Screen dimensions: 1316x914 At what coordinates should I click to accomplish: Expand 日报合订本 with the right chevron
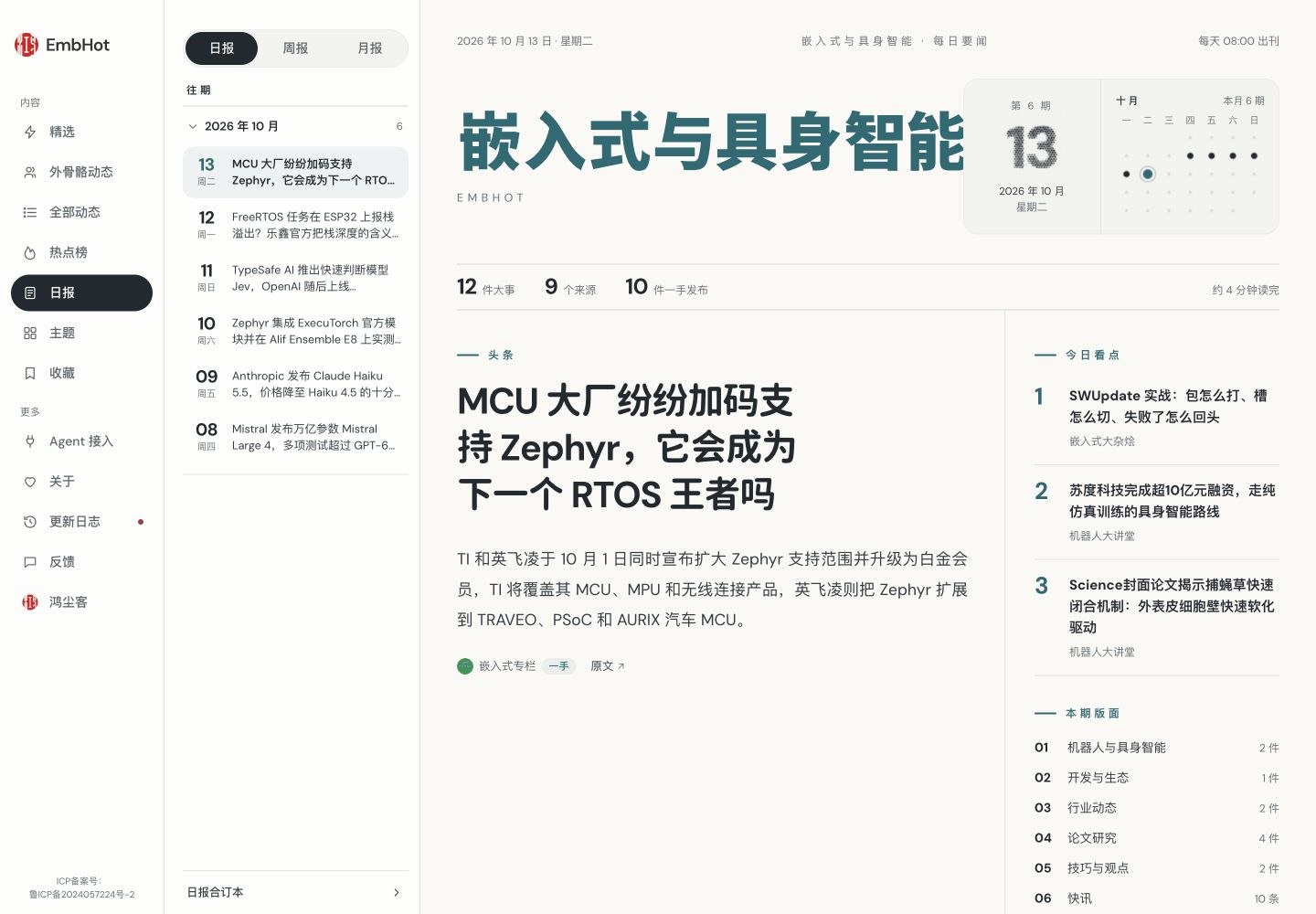[x=396, y=892]
